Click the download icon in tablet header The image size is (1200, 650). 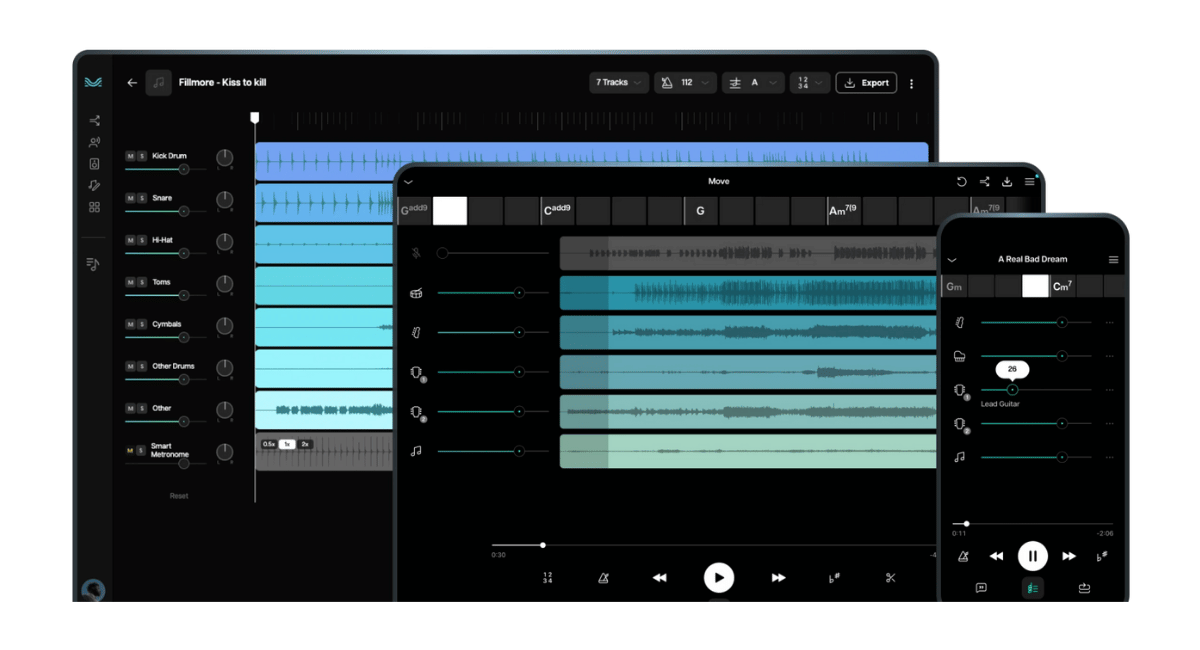[1007, 182]
